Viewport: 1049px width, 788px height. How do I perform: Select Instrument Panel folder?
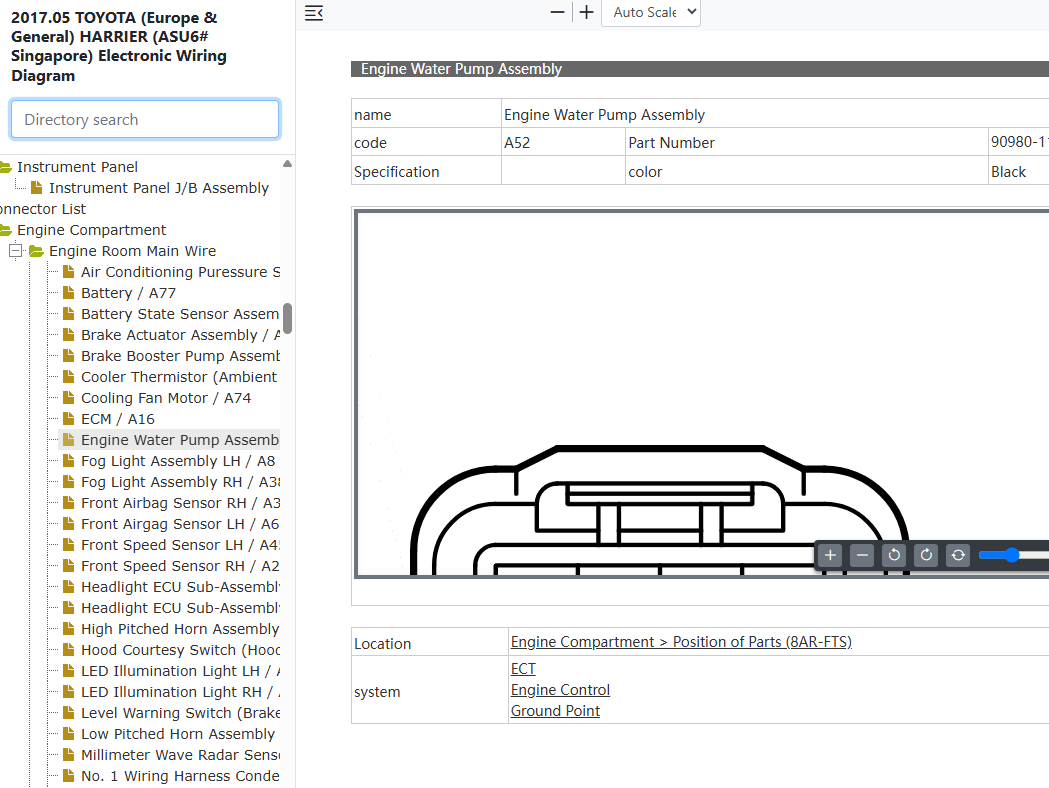[78, 167]
